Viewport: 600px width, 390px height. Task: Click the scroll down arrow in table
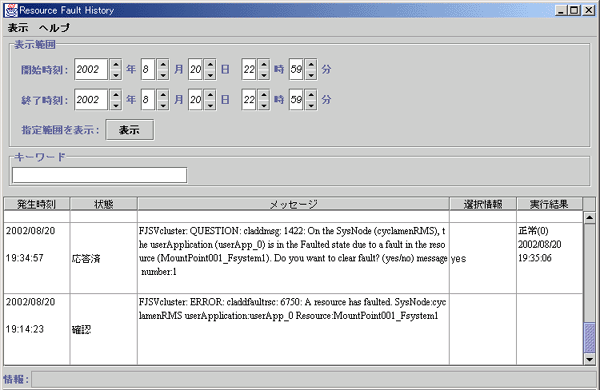tap(590, 359)
